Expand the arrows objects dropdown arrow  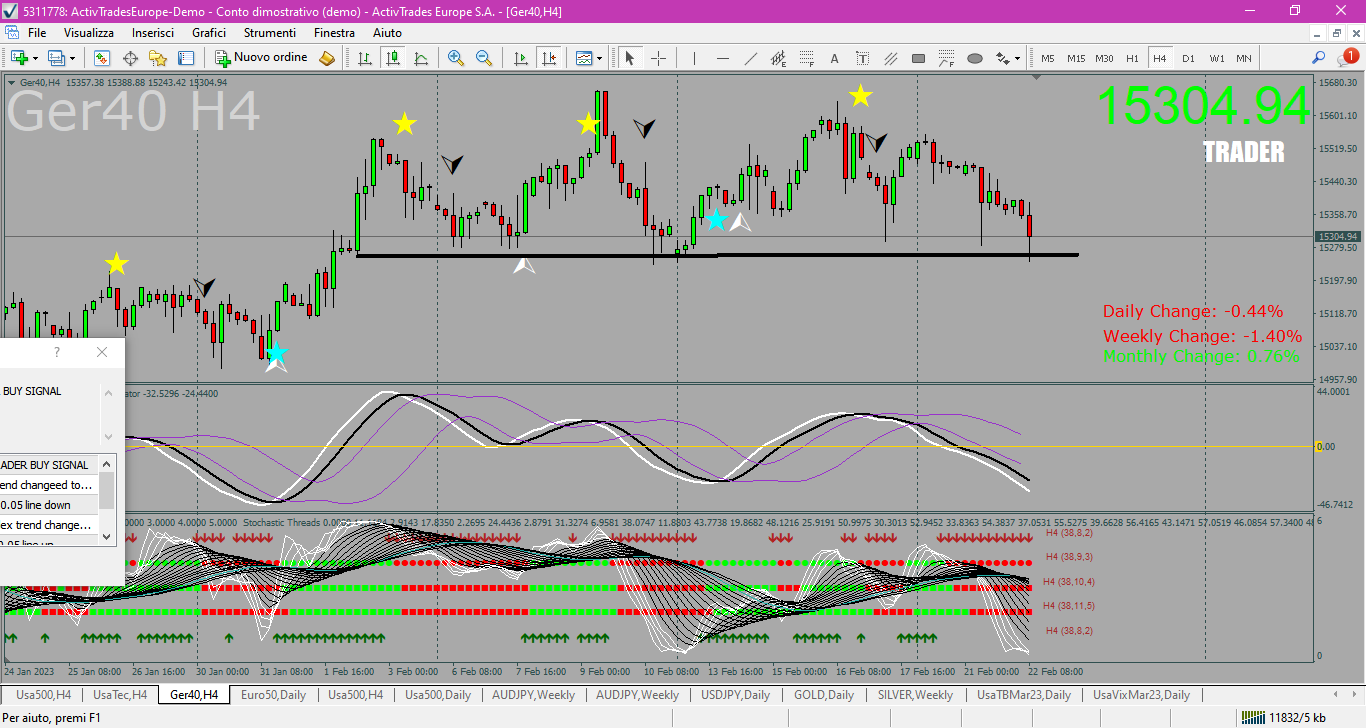point(1019,58)
